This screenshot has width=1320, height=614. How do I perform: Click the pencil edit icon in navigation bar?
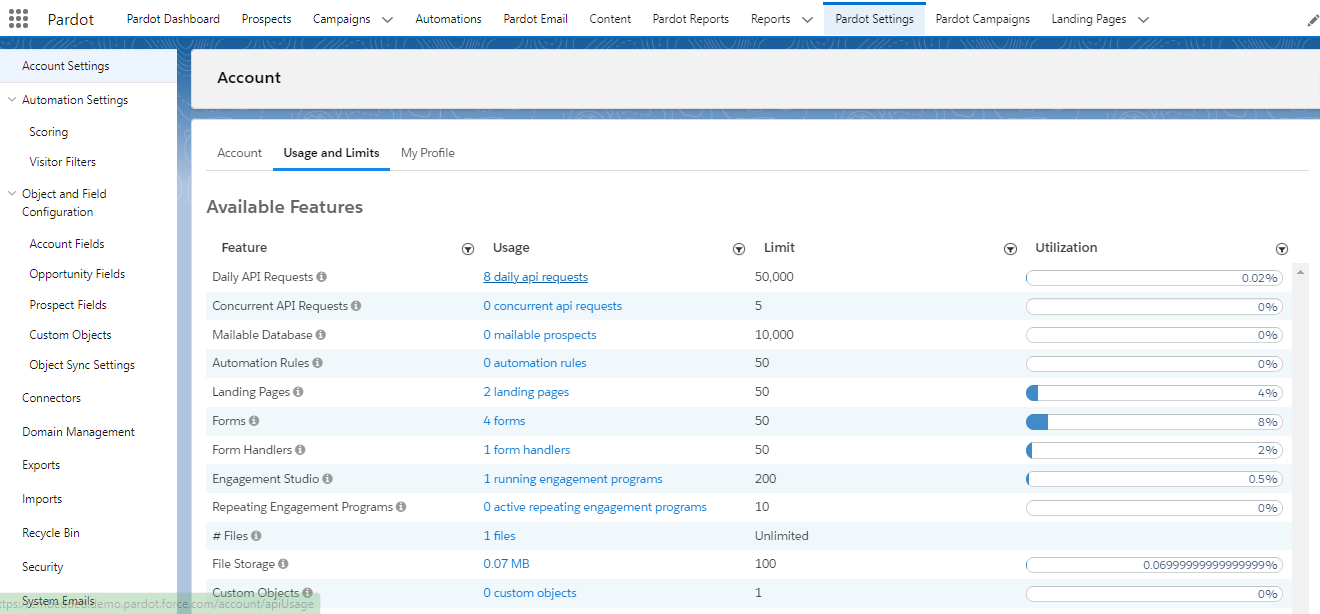click(1312, 20)
